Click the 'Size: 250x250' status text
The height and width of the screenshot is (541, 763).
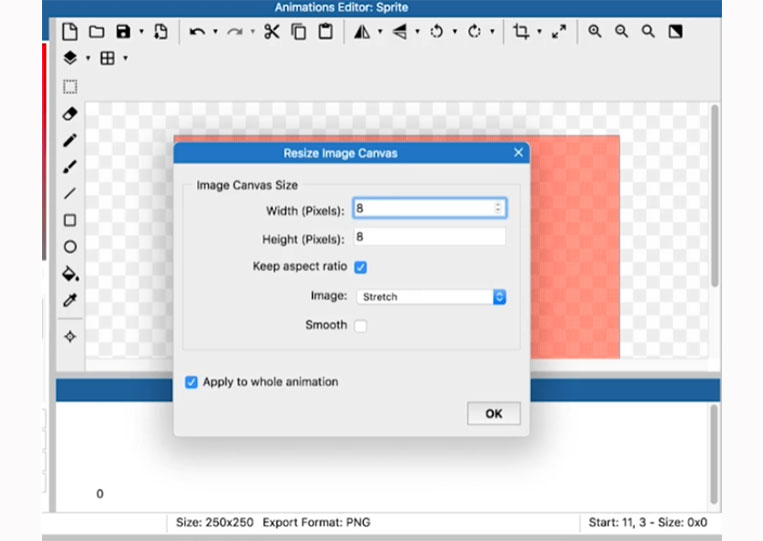215,523
